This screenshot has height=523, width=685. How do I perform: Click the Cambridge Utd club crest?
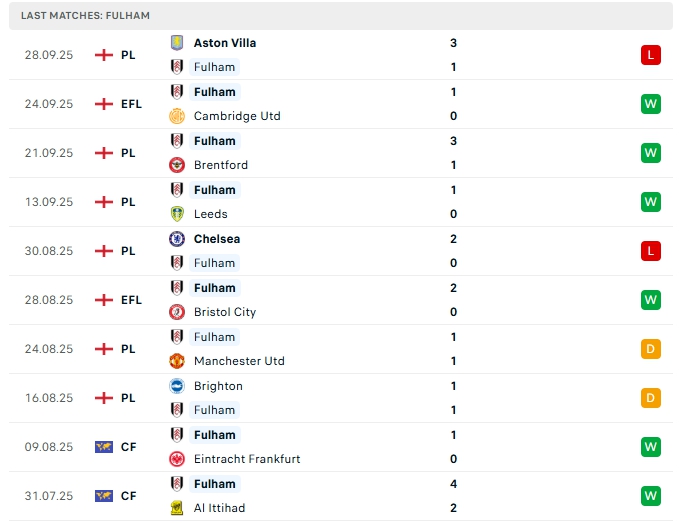tap(177, 116)
